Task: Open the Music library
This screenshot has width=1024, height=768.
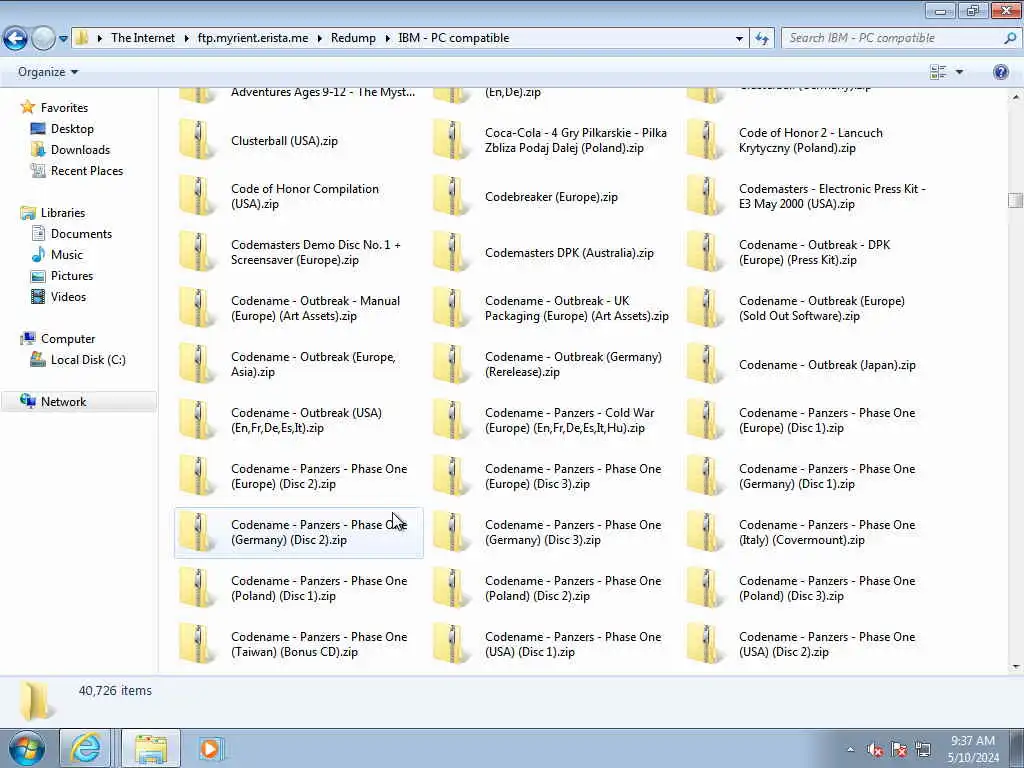Action: 67,255
